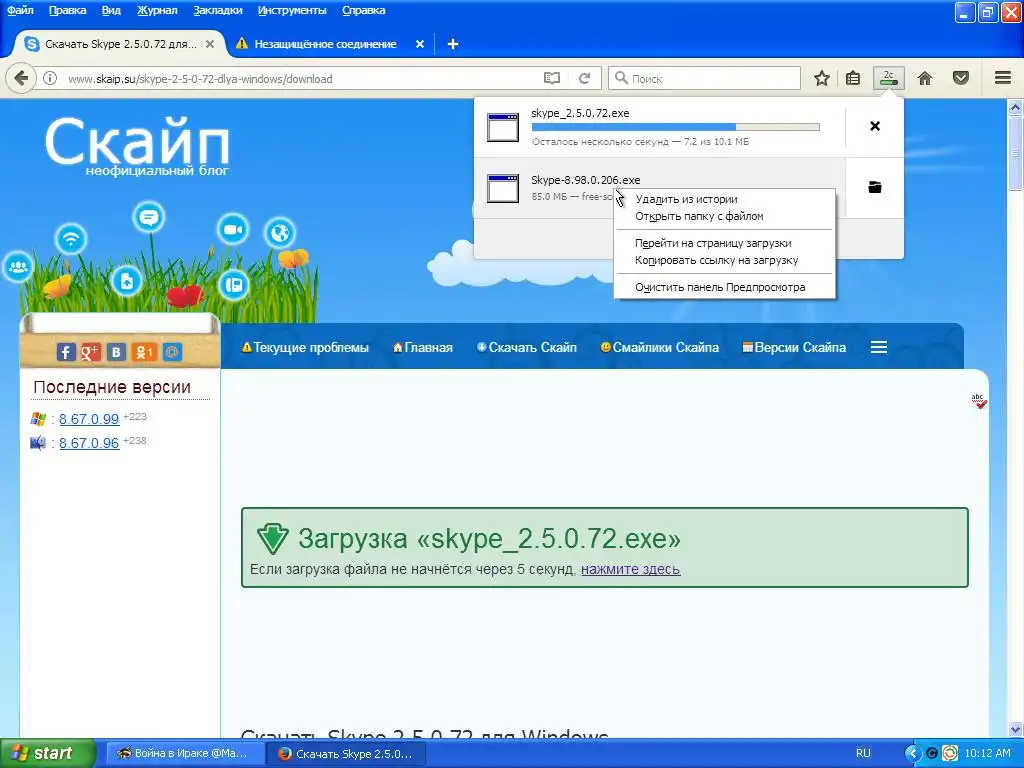Open the 8.67.0.96 Mac version link
1024x768 pixels.
point(89,443)
